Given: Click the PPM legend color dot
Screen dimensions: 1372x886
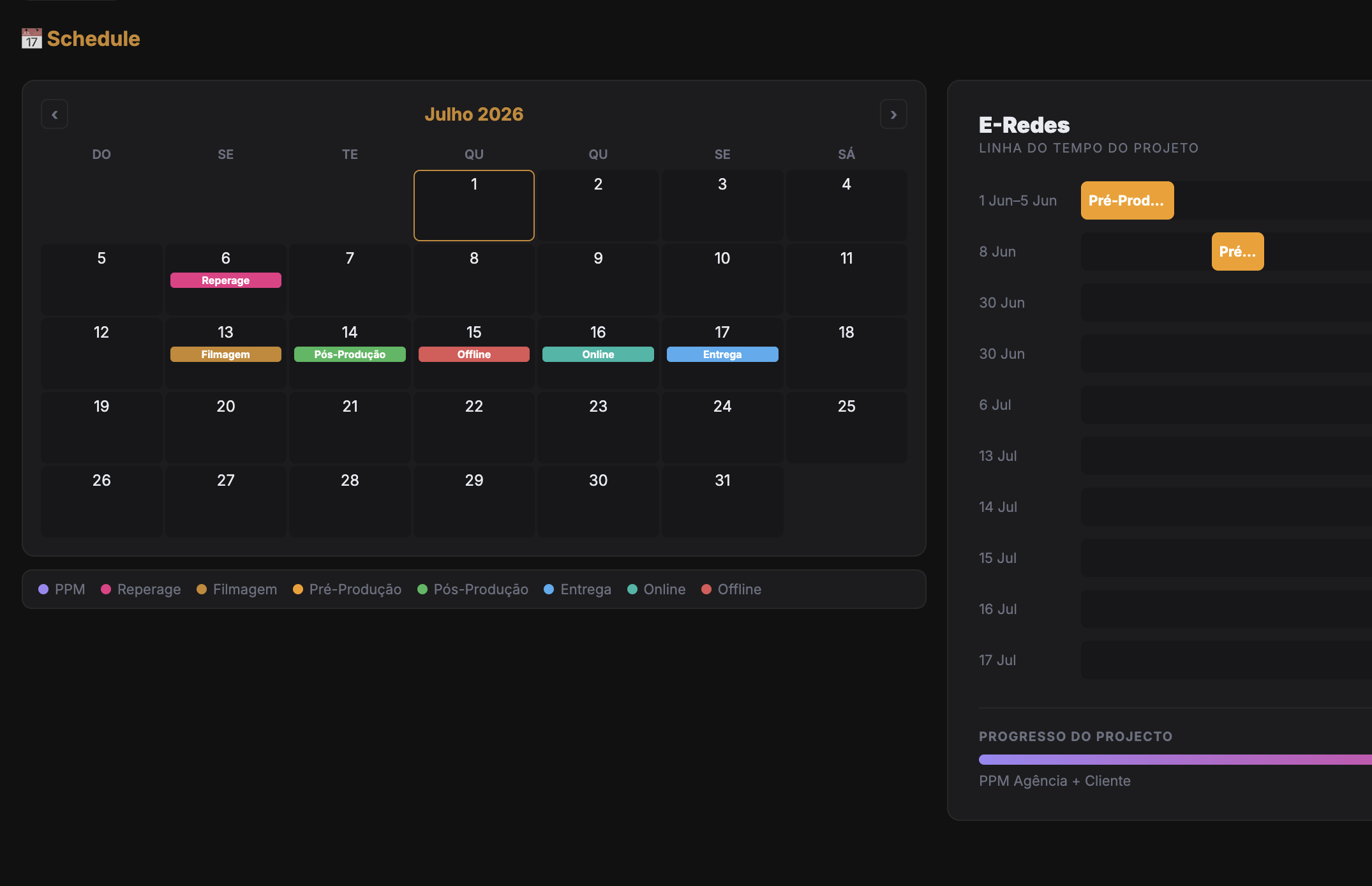Looking at the screenshot, I should click(43, 589).
